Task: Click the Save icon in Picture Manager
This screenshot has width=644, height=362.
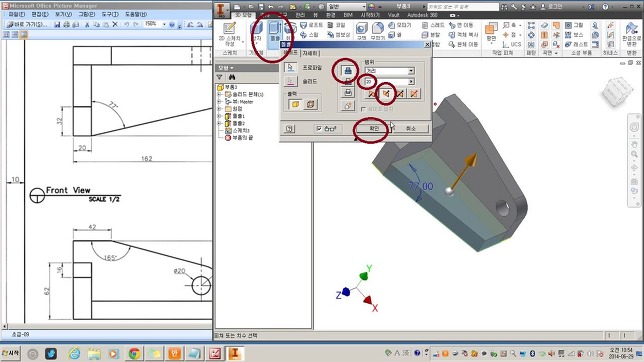Action: click(x=57, y=25)
